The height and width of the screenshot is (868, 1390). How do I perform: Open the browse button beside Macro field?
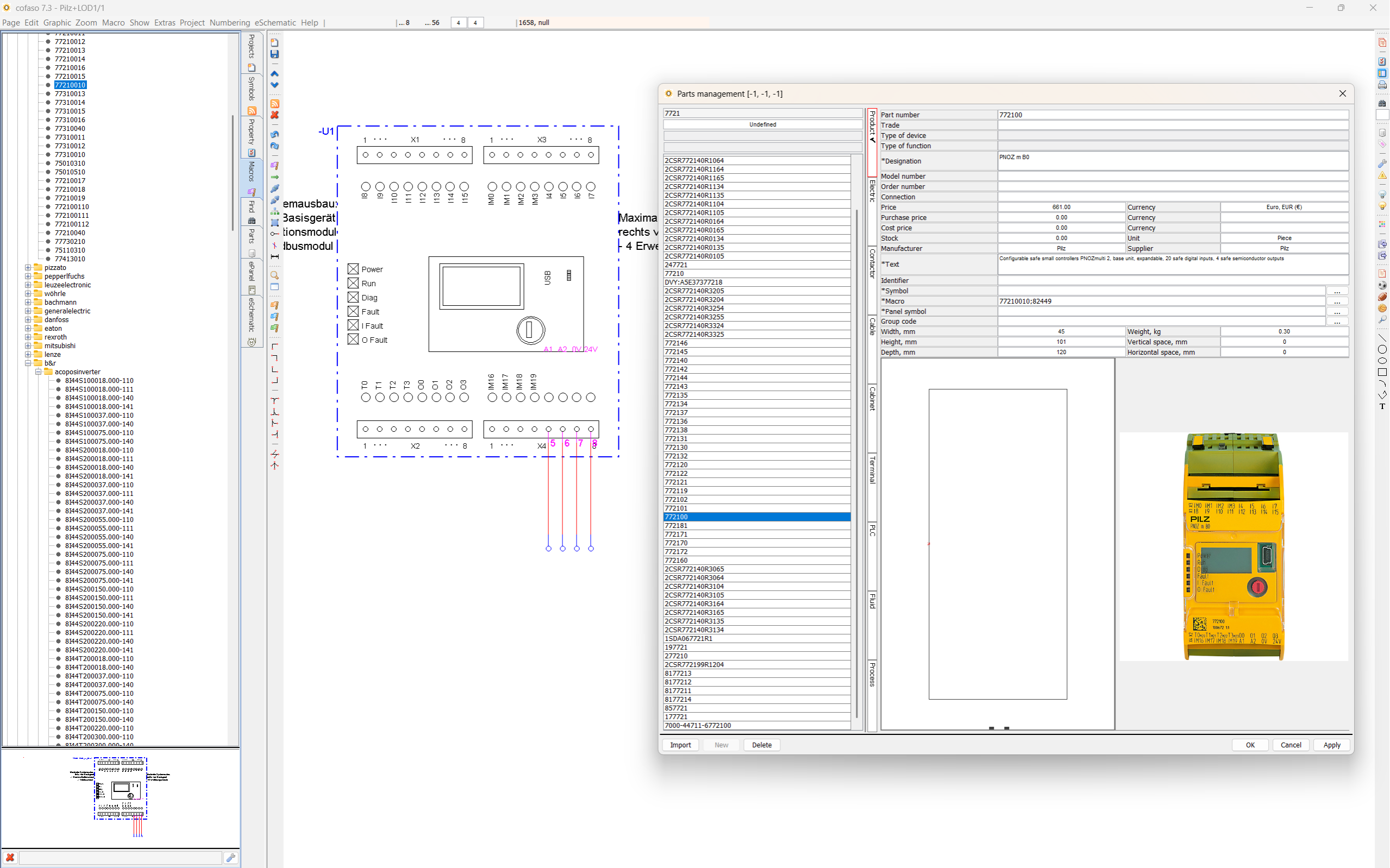tap(1337, 301)
